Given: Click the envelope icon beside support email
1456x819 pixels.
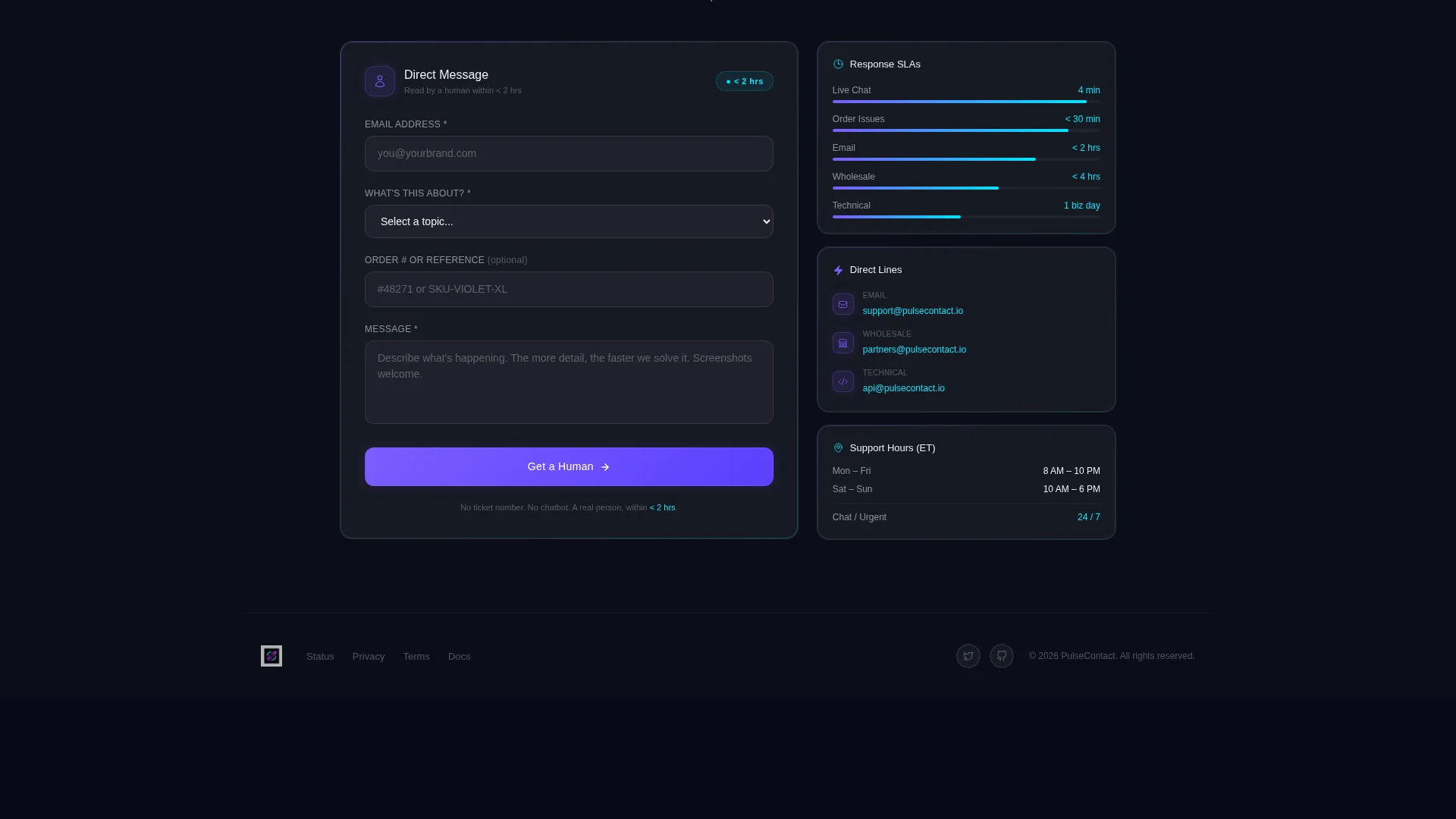Looking at the screenshot, I should (843, 304).
